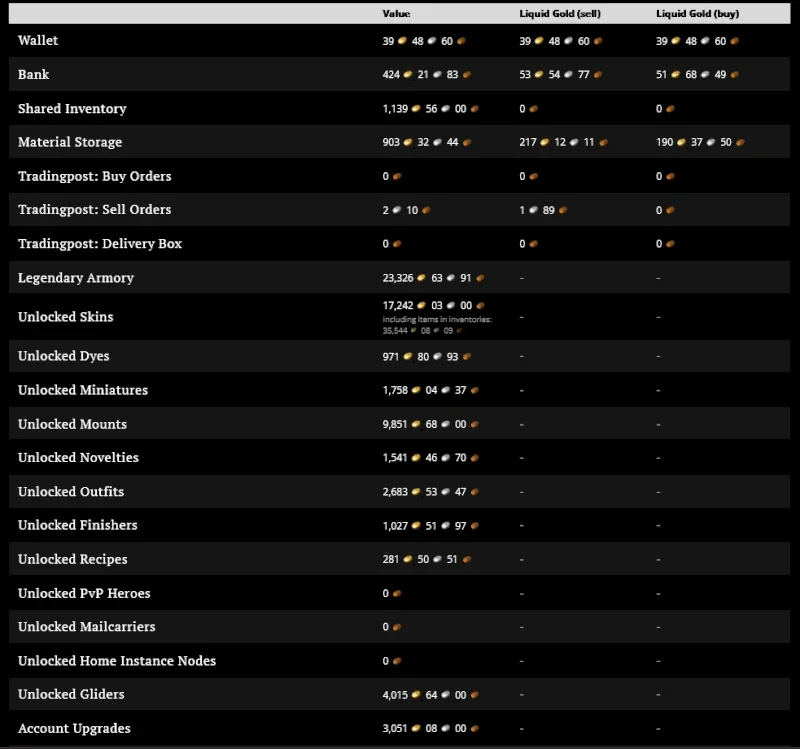The image size is (800, 749).
Task: Select the Unlocked Home Instance Nodes label
Action: click(x=117, y=661)
